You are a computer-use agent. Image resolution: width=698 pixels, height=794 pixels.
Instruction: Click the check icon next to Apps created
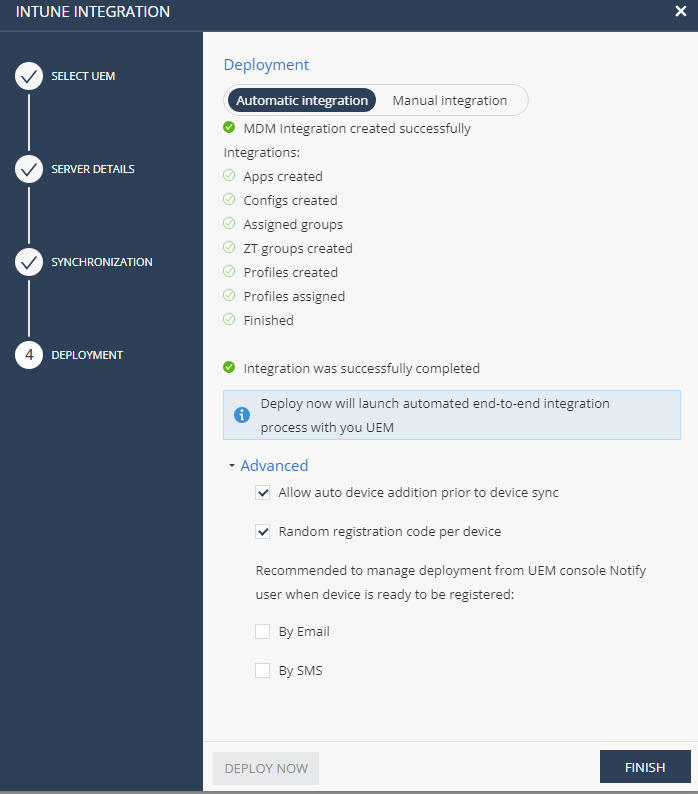pos(229,175)
